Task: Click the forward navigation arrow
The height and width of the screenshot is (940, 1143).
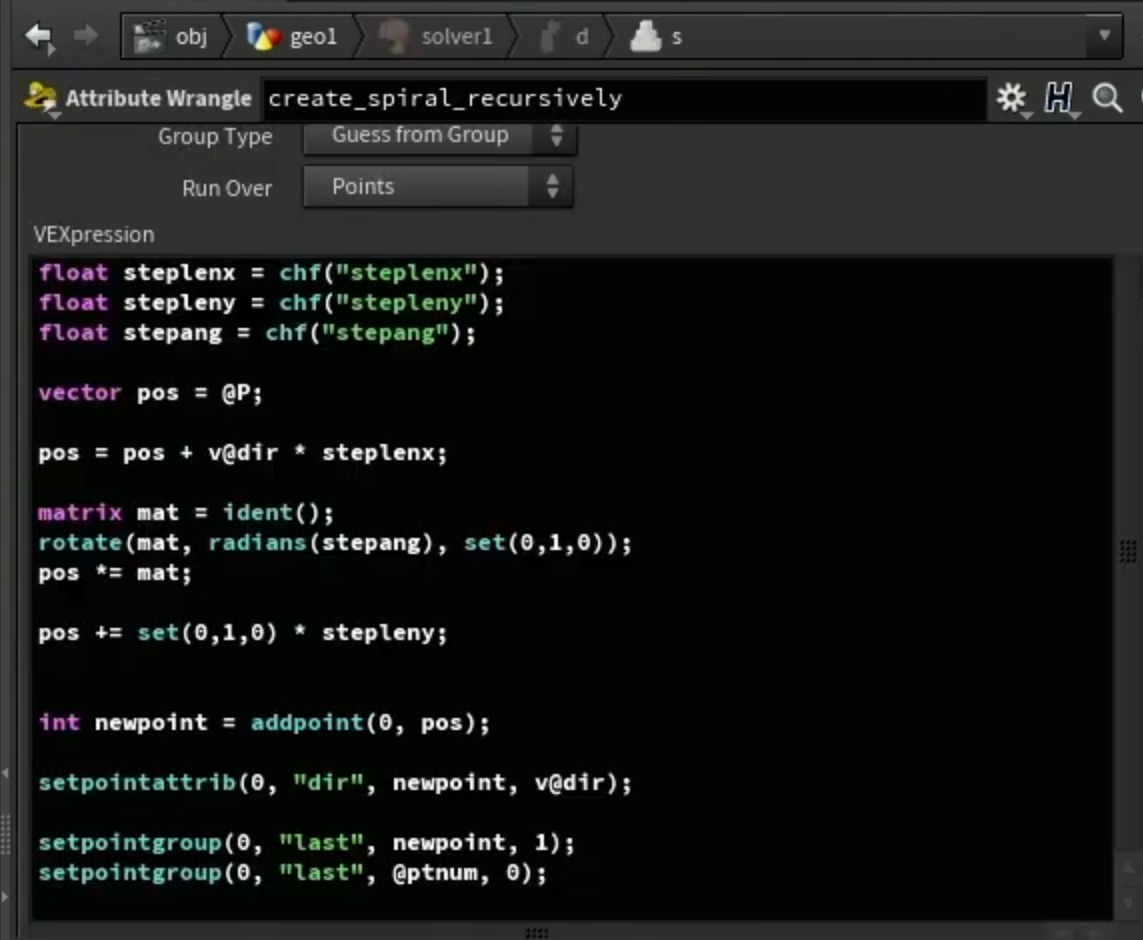Action: pos(86,35)
